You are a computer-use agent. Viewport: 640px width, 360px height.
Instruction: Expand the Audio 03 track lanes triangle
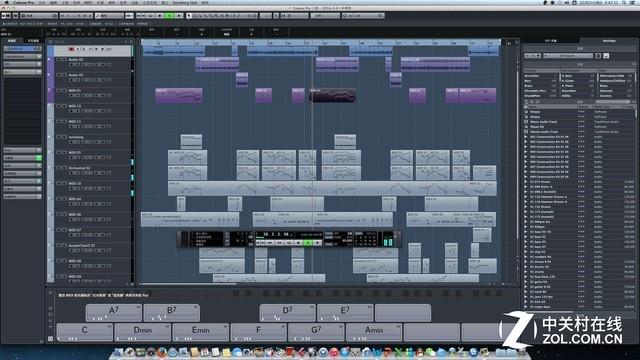[50, 75]
